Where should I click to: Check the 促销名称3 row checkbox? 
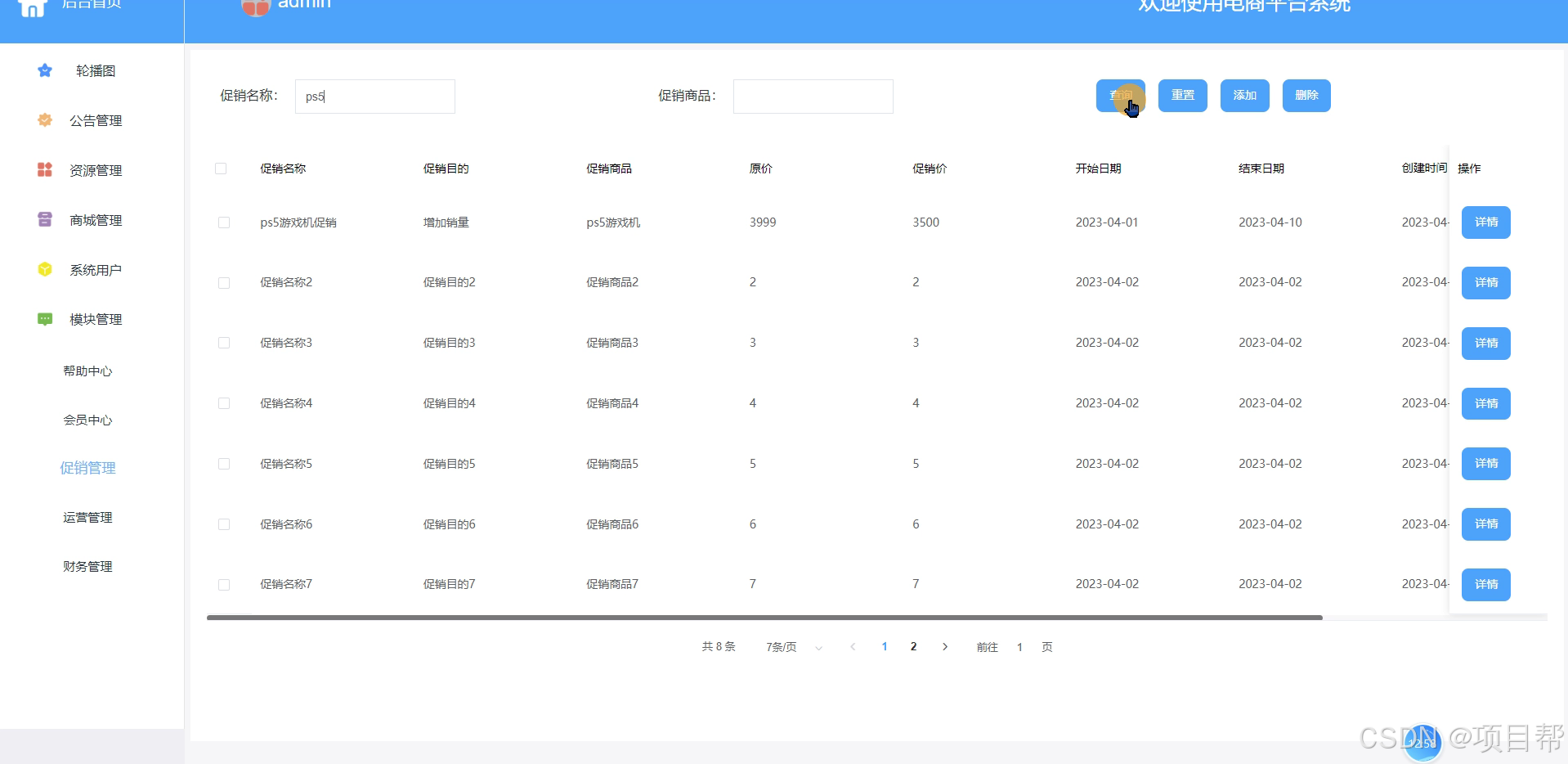[x=224, y=343]
